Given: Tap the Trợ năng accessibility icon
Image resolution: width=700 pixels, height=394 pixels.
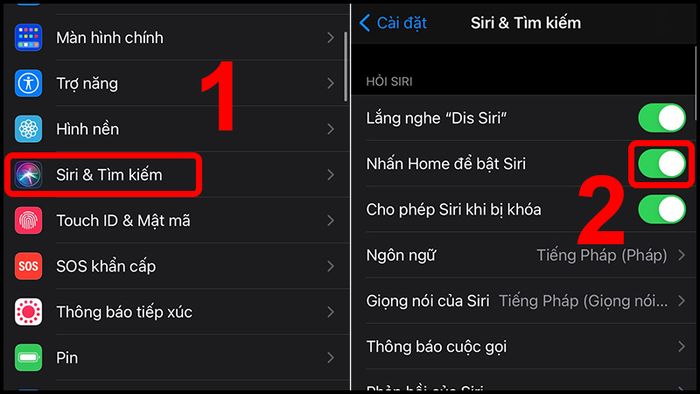Looking at the screenshot, I should [28, 83].
